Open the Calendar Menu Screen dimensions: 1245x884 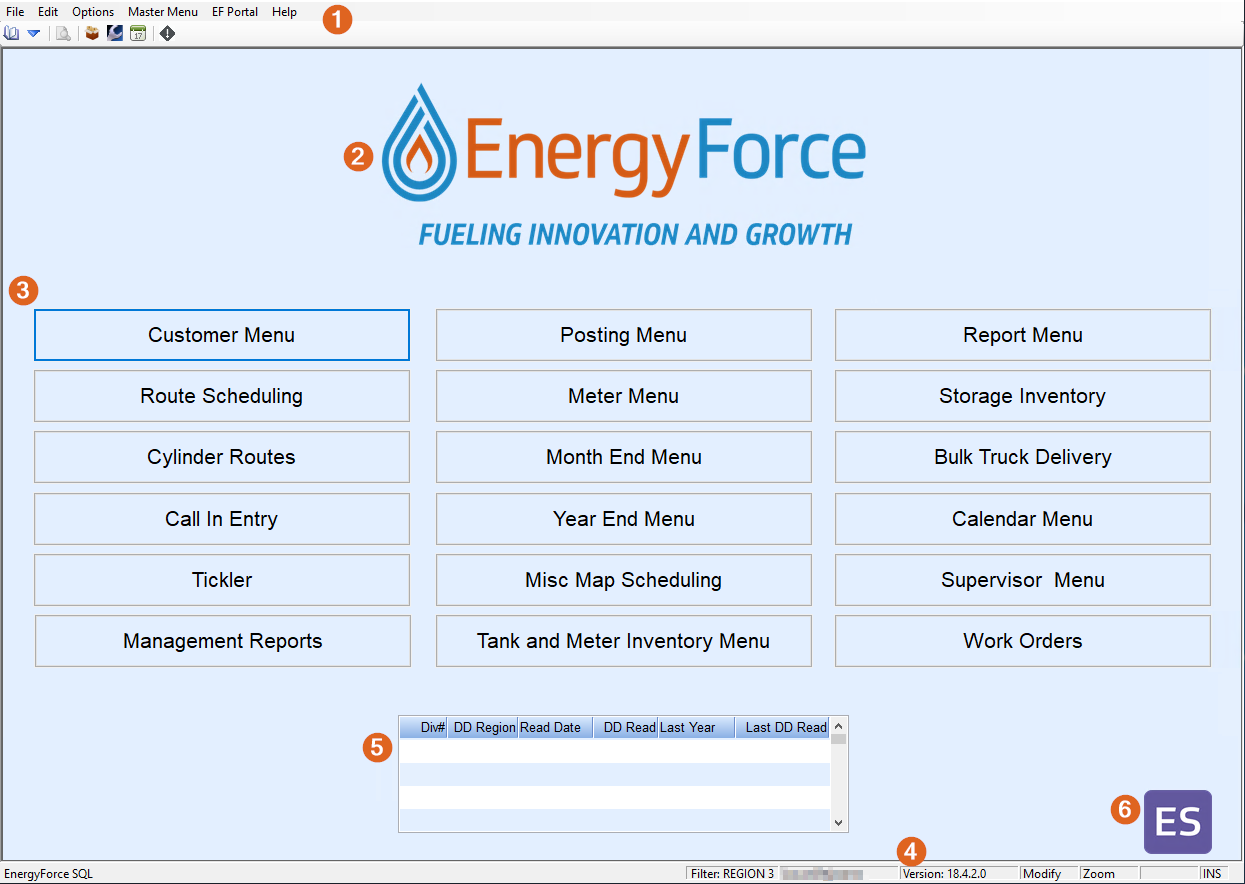[x=1023, y=519]
